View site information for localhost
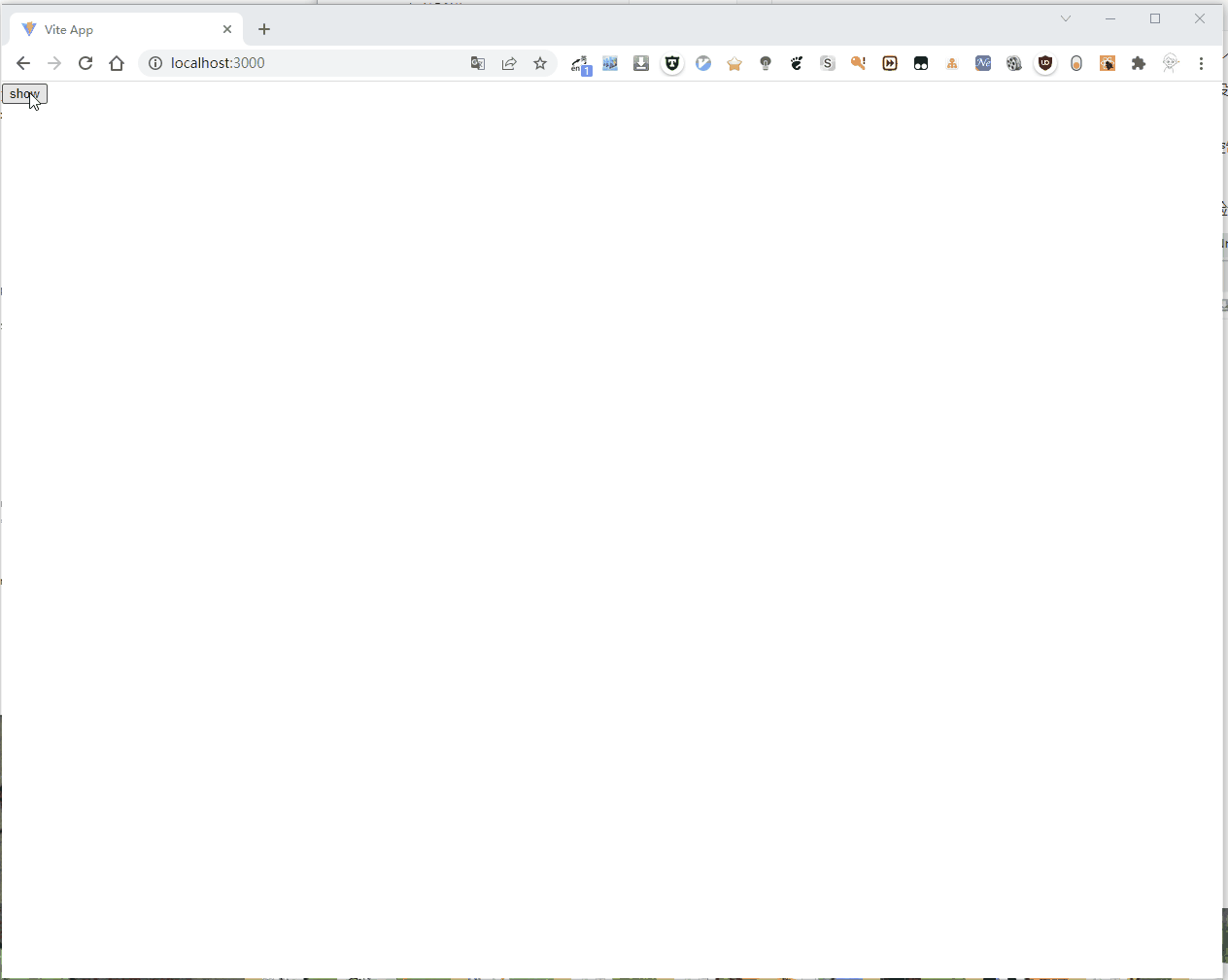Viewport: 1228px width, 980px height. click(x=154, y=63)
